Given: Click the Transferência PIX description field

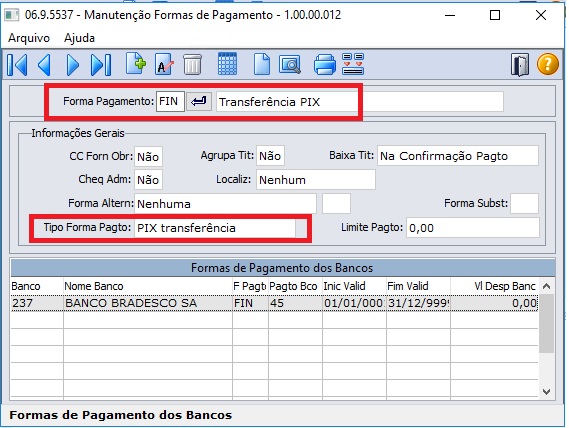Looking at the screenshot, I should [x=360, y=102].
